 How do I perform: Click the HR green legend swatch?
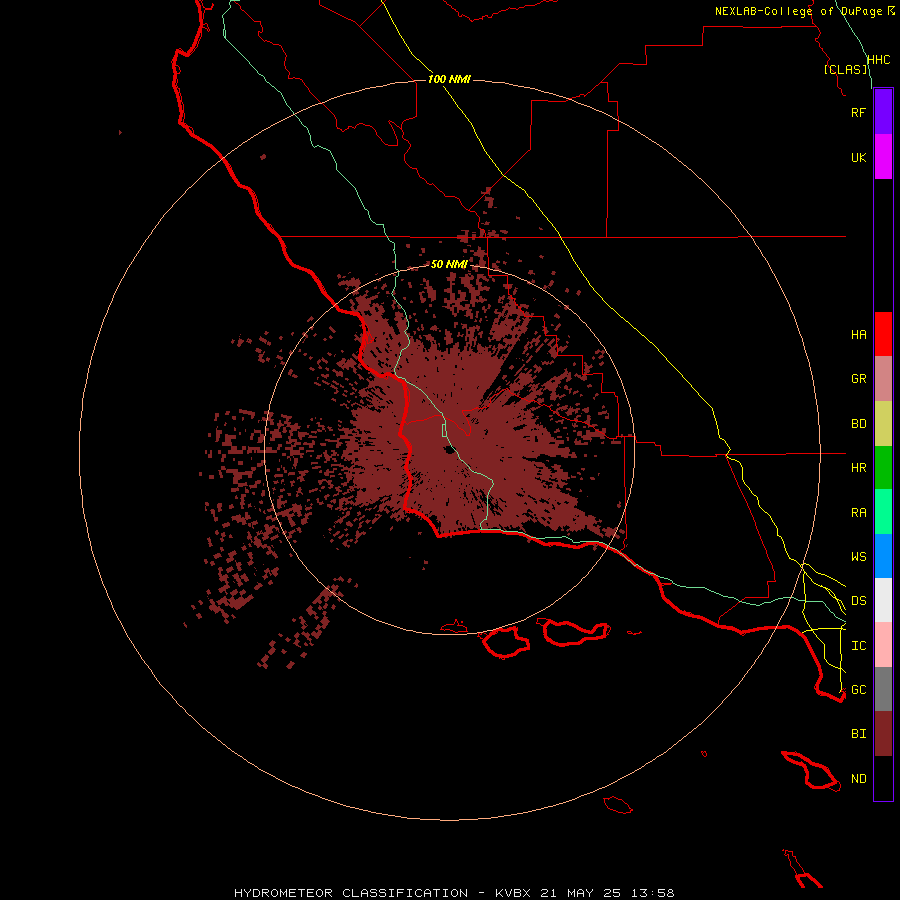coord(883,468)
